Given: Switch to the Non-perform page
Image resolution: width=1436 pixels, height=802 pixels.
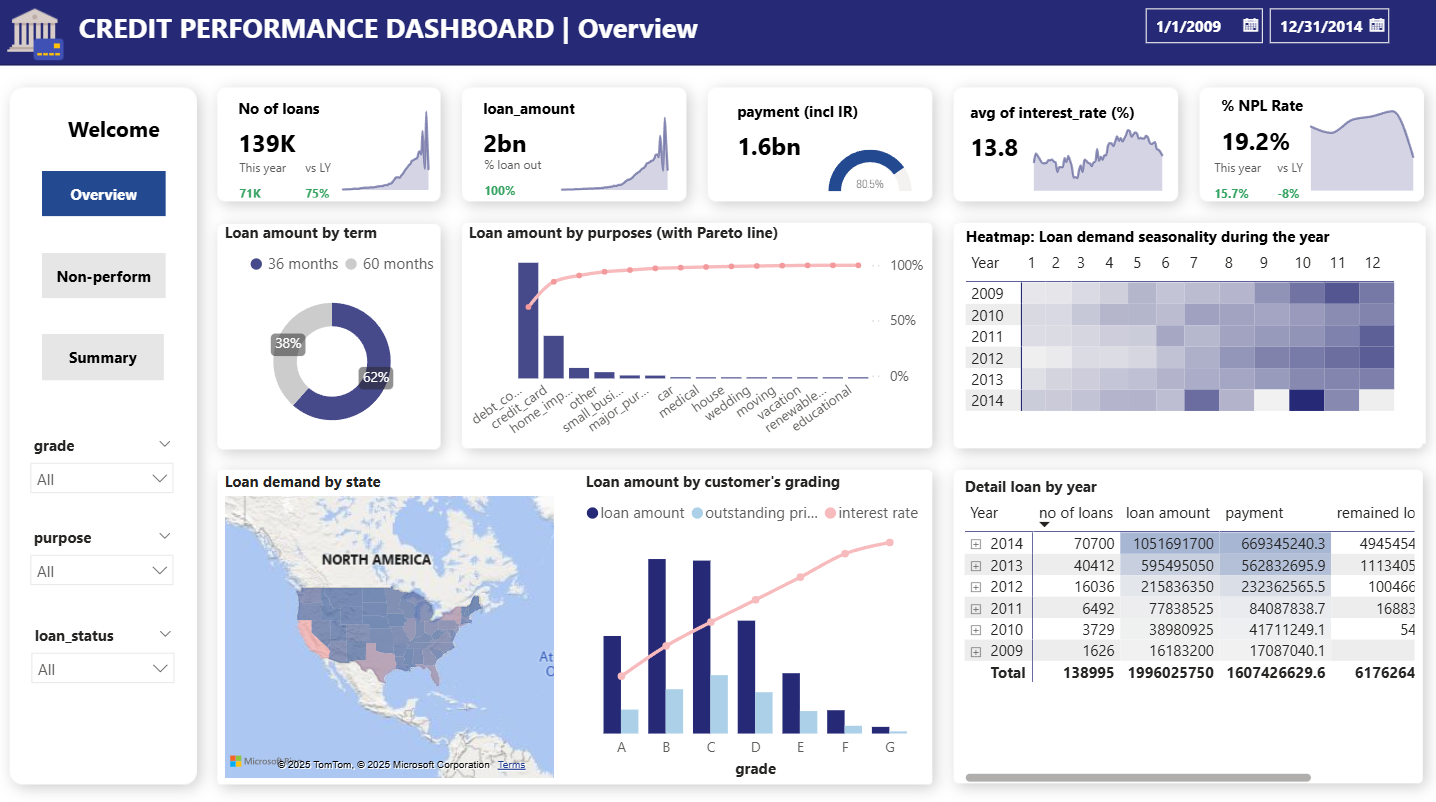Looking at the screenshot, I should click(103, 276).
